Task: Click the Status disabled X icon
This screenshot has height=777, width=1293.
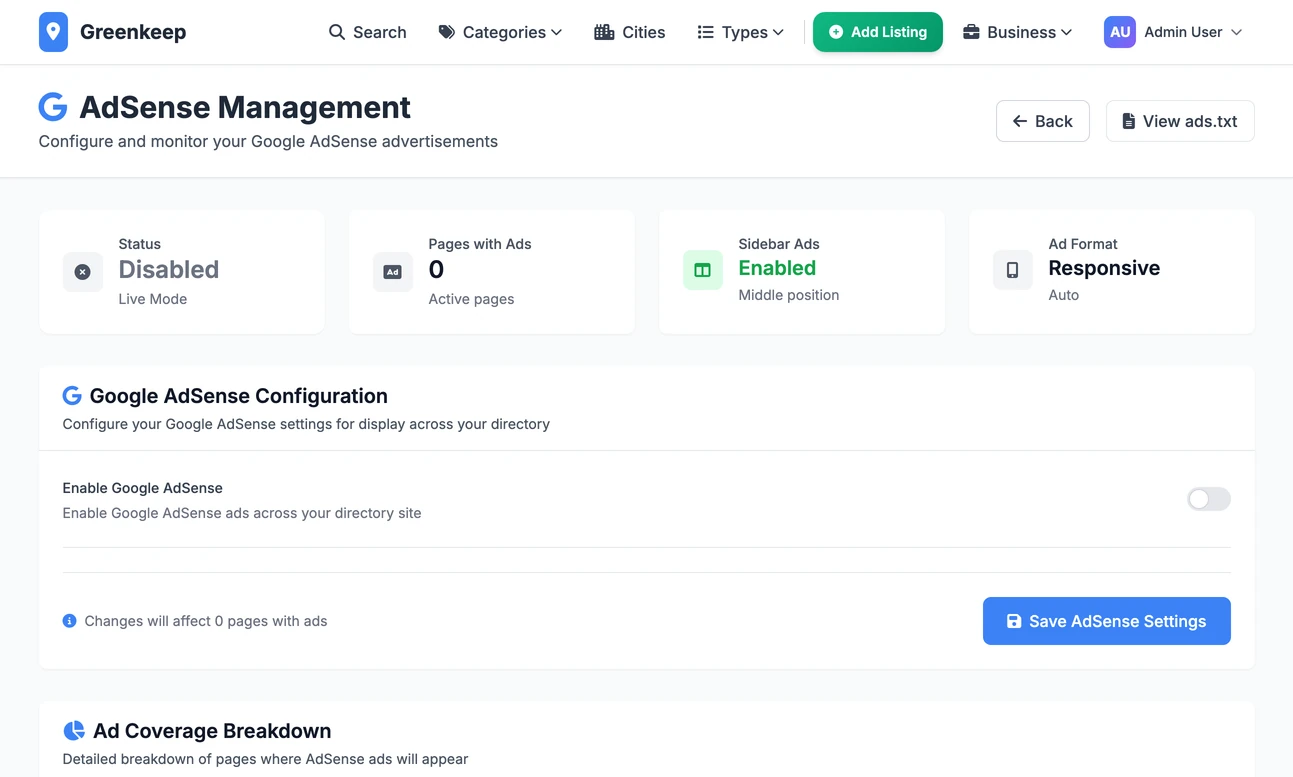Action: 83,272
